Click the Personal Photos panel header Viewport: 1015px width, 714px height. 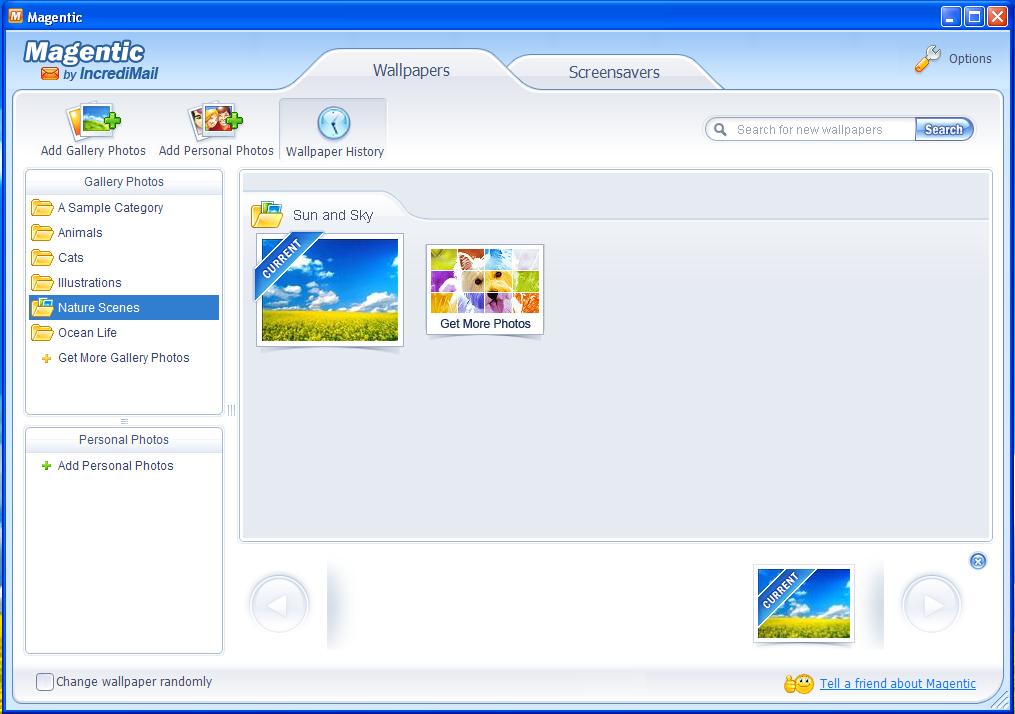[124, 440]
